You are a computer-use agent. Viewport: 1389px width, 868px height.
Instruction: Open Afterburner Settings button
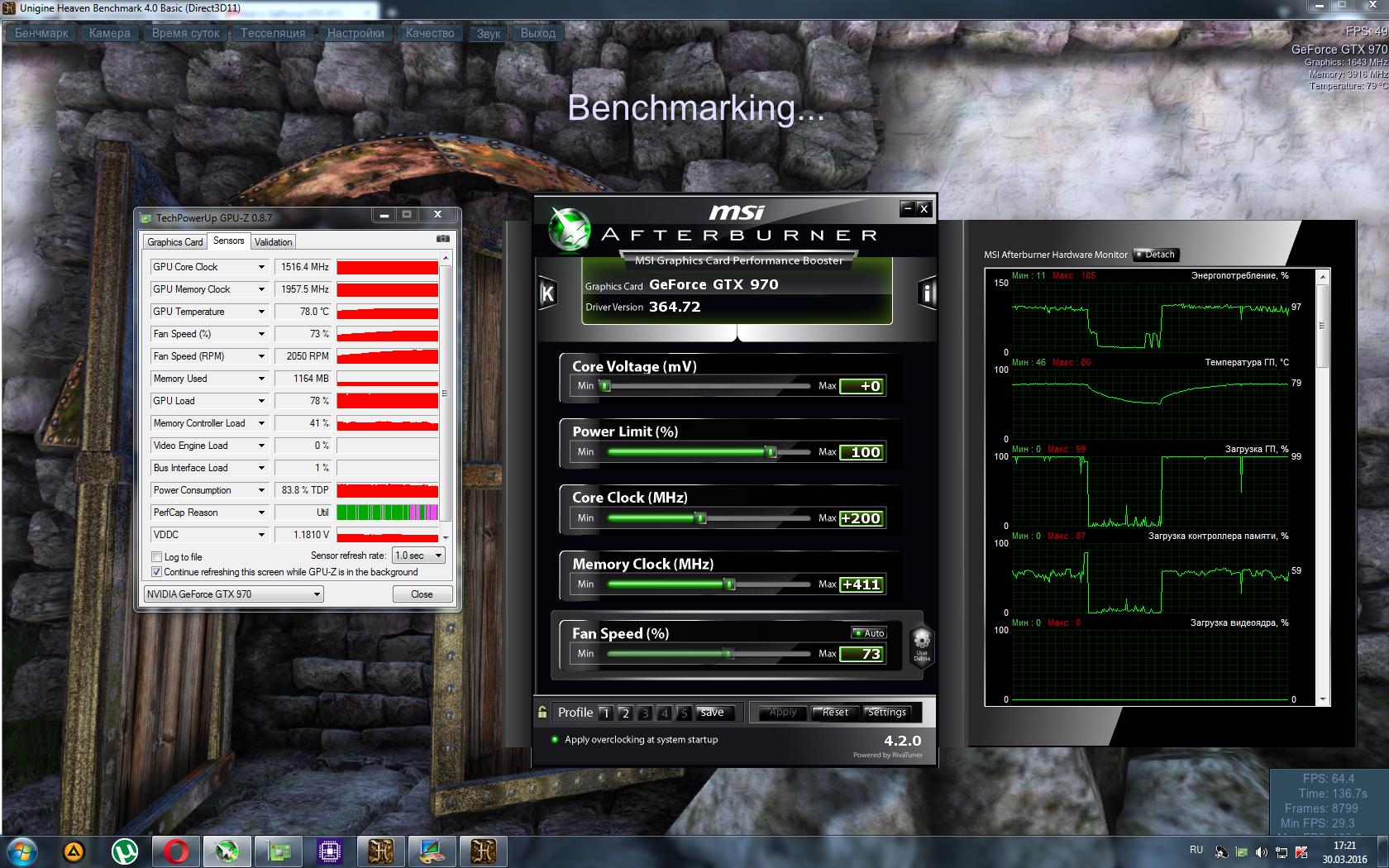pos(886,713)
